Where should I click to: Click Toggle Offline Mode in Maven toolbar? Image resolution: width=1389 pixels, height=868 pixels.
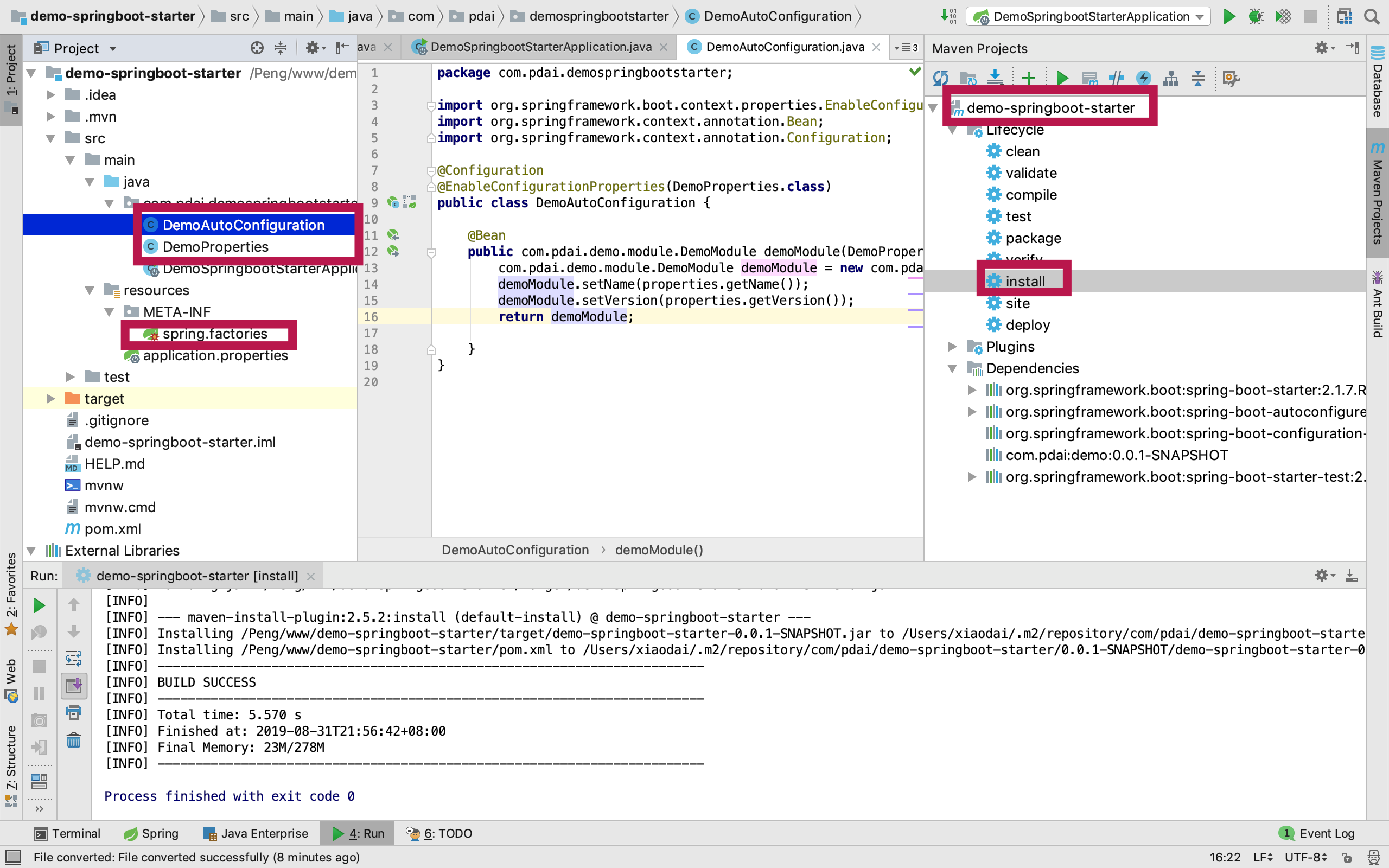click(x=1116, y=78)
